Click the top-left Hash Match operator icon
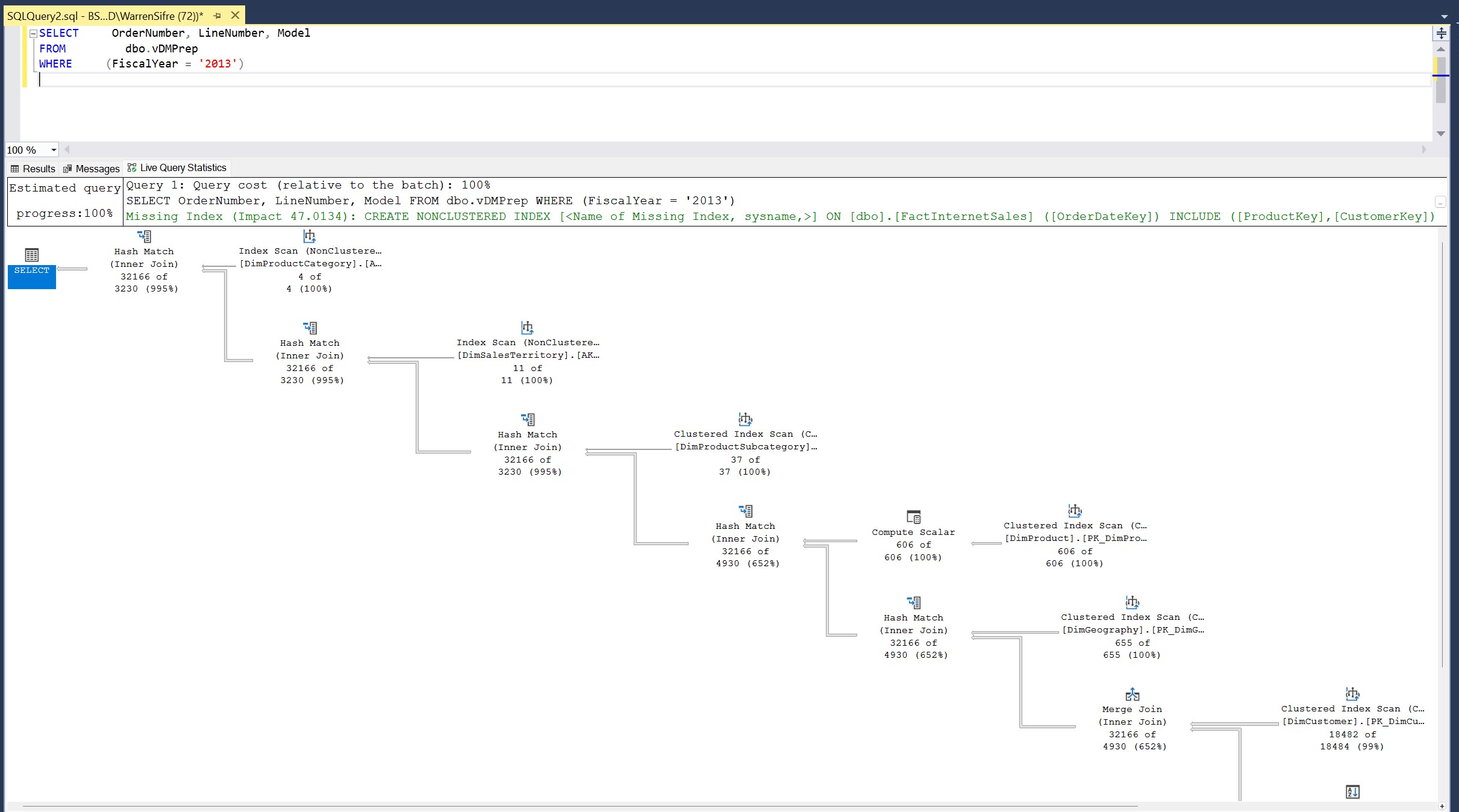The image size is (1459, 812). tap(144, 236)
